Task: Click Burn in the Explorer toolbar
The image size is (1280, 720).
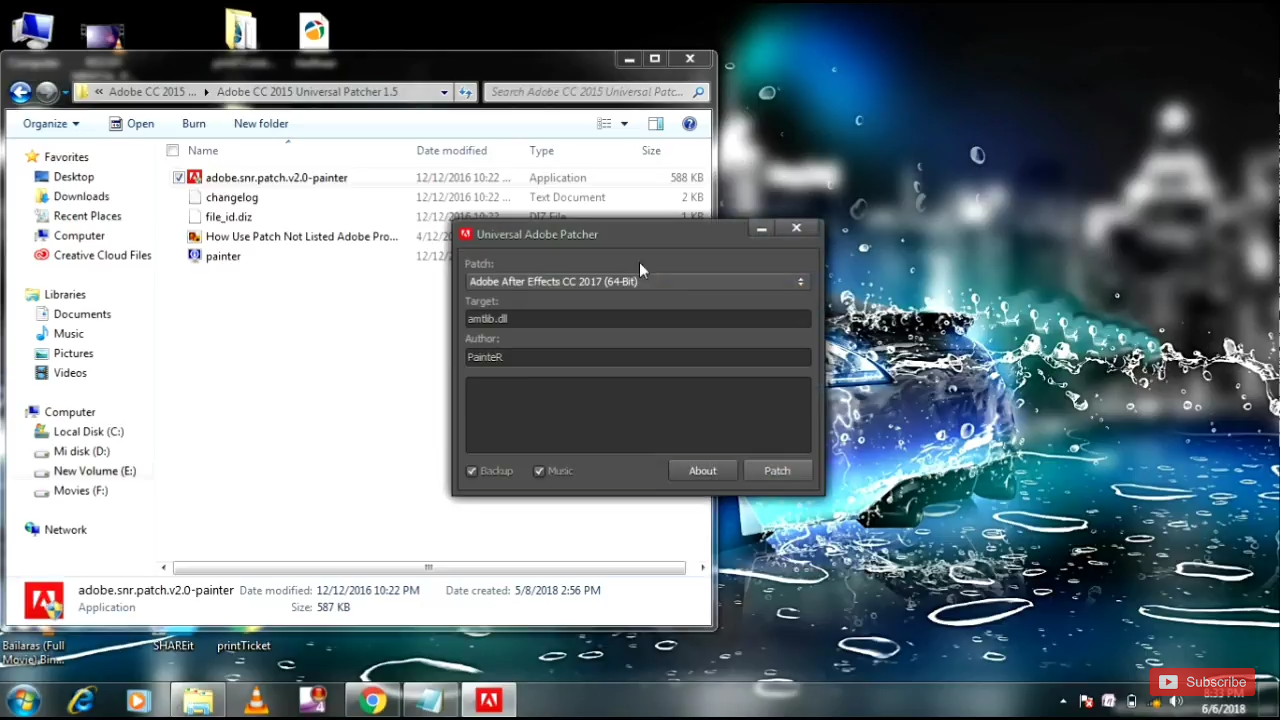Action: 194,124
